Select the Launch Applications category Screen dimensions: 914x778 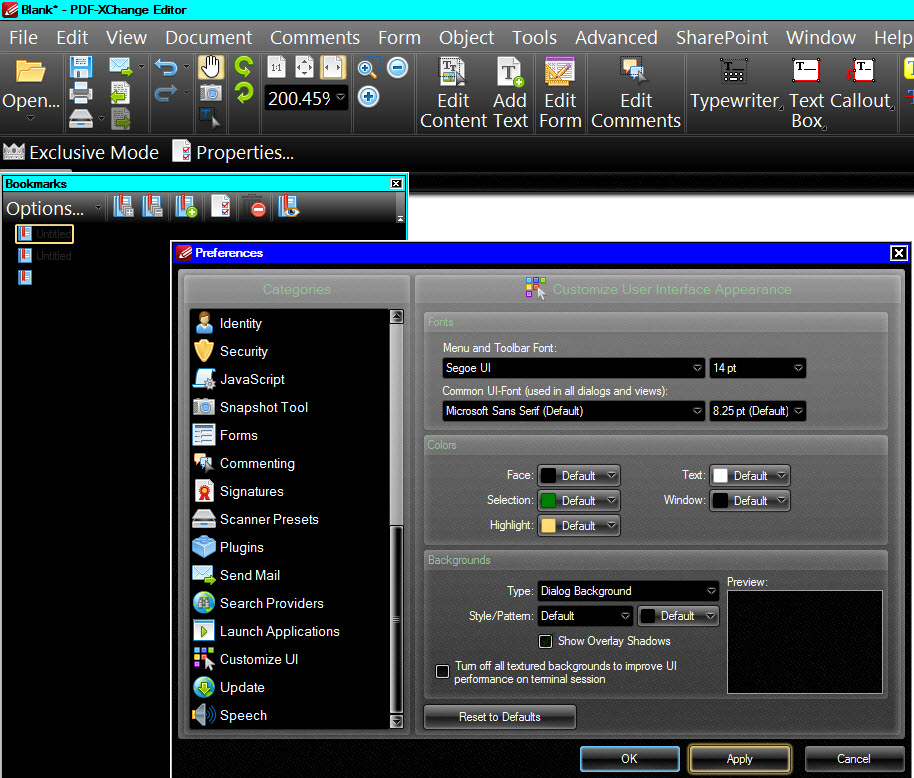tap(290, 631)
